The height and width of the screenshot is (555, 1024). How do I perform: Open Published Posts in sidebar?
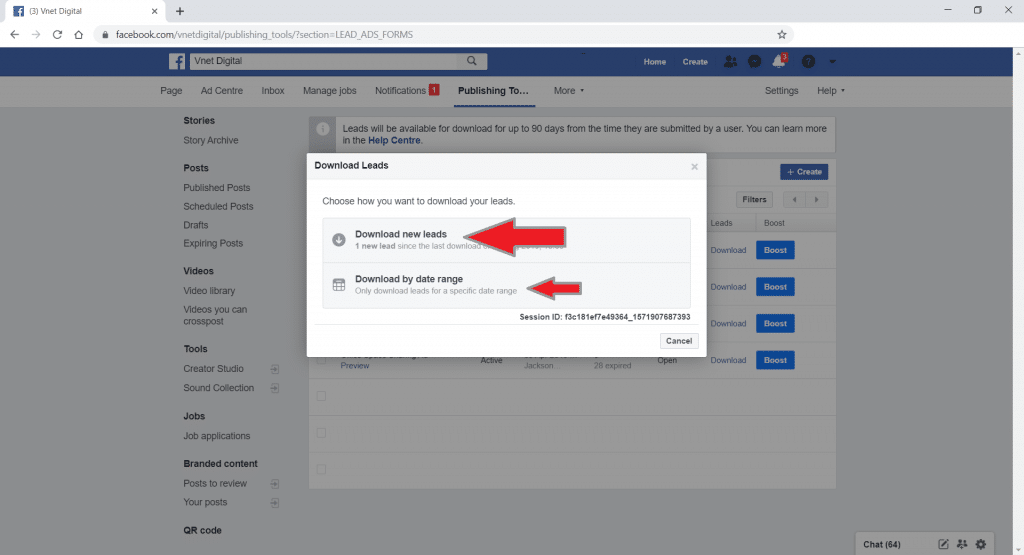coord(217,187)
